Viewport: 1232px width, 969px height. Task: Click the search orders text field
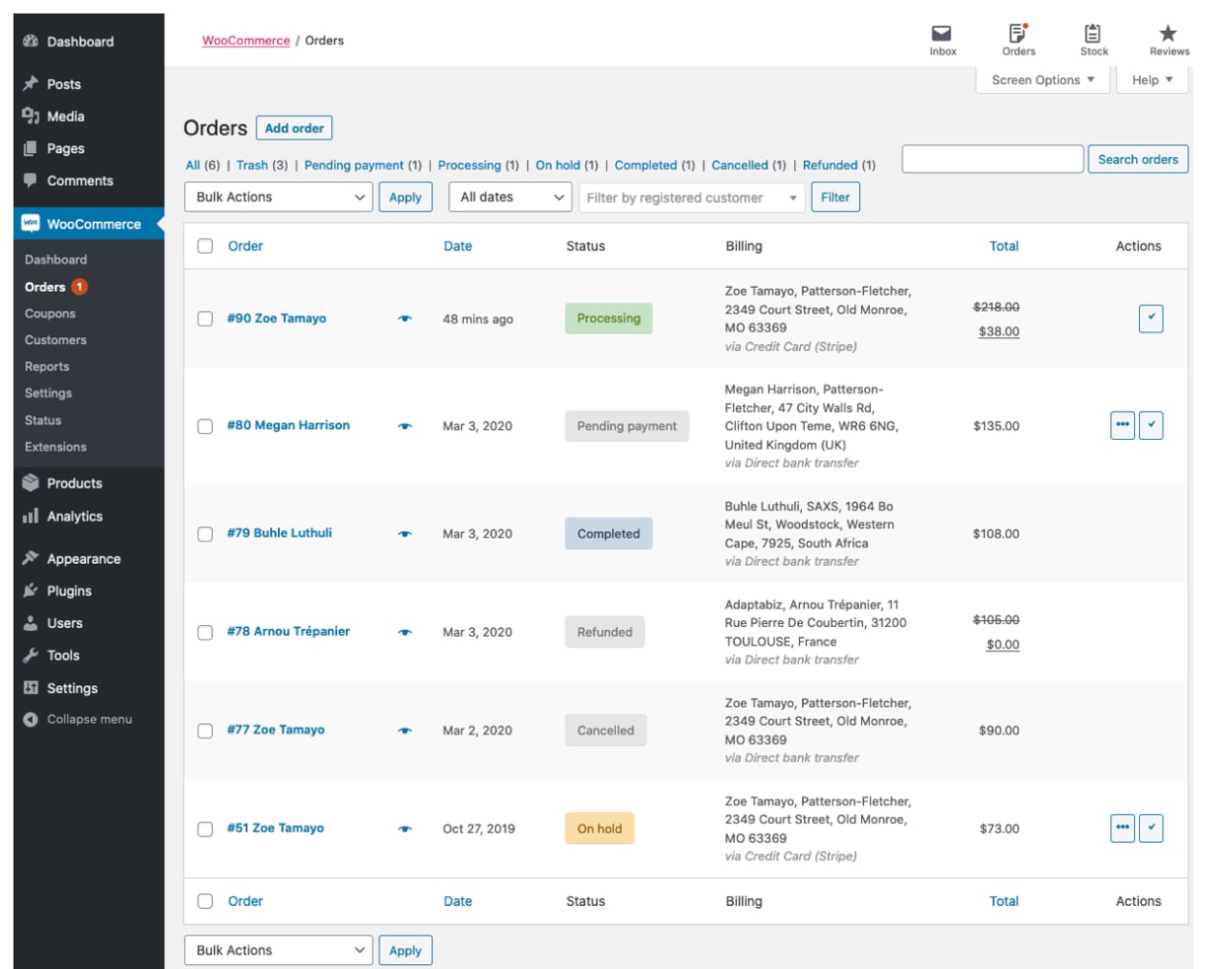992,160
